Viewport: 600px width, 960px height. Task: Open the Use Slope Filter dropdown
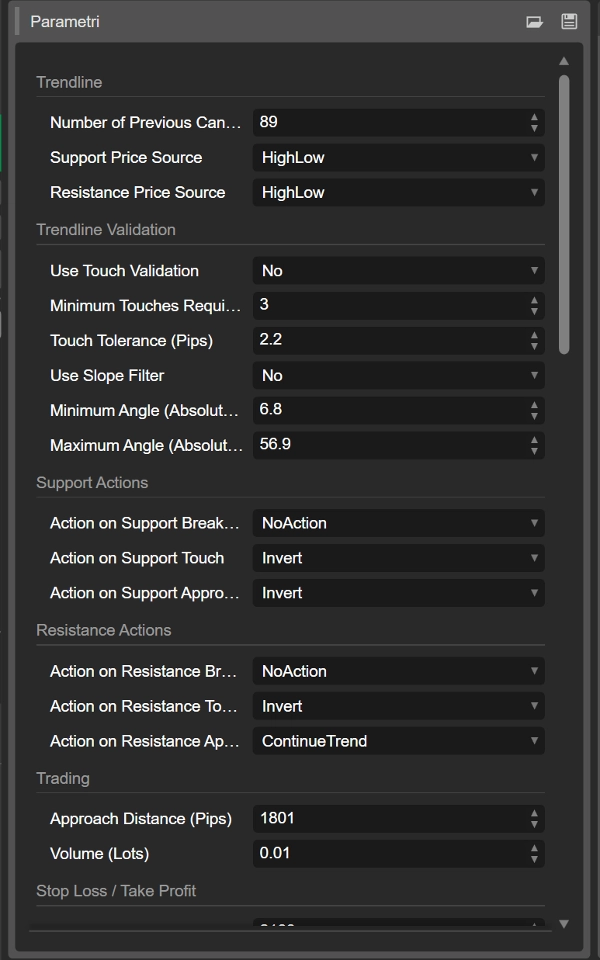coord(398,375)
